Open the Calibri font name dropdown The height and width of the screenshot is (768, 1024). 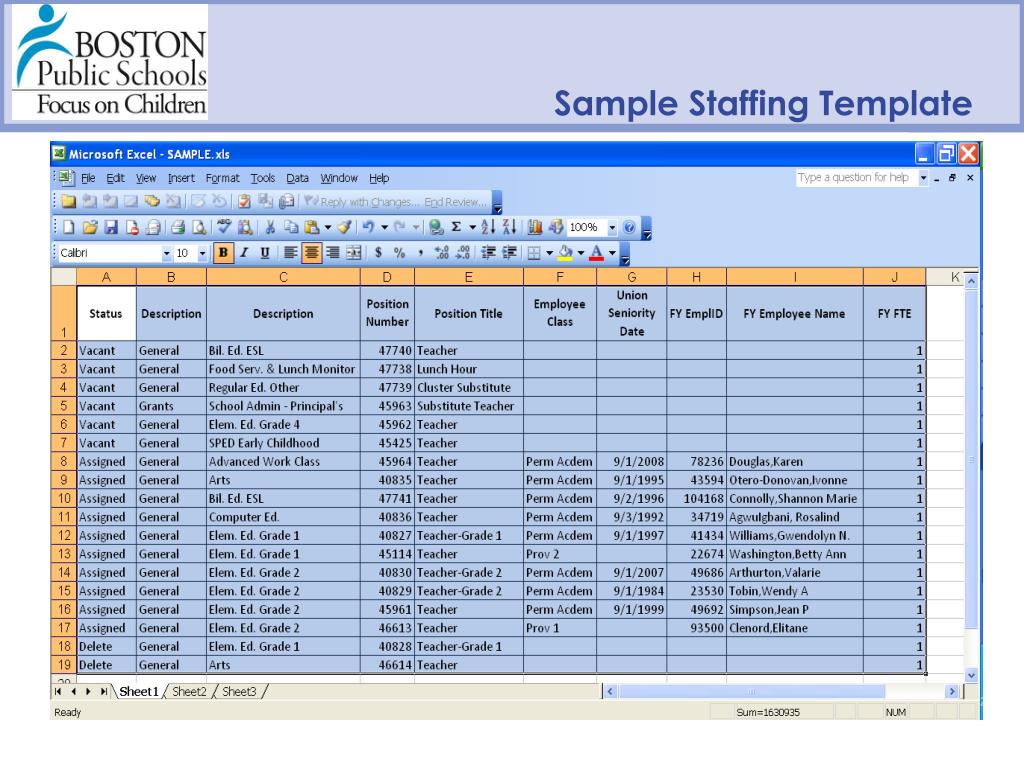[x=167, y=253]
